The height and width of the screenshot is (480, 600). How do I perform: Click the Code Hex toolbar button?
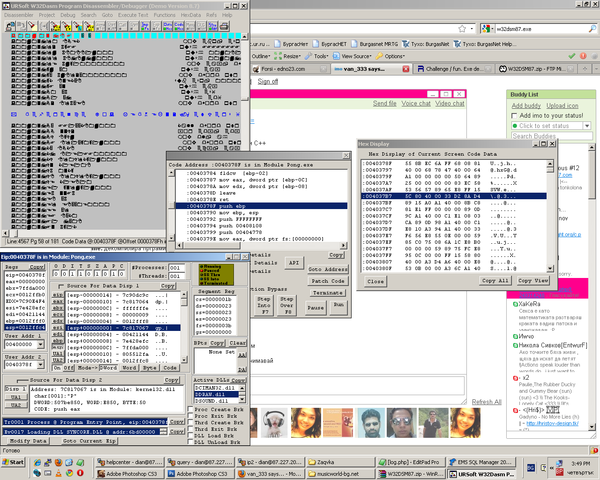(x=179, y=26)
